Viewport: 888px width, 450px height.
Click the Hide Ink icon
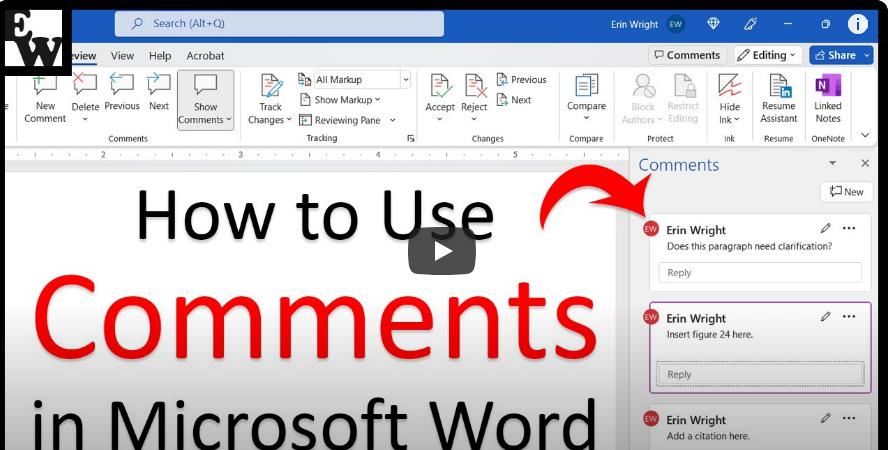tap(729, 85)
